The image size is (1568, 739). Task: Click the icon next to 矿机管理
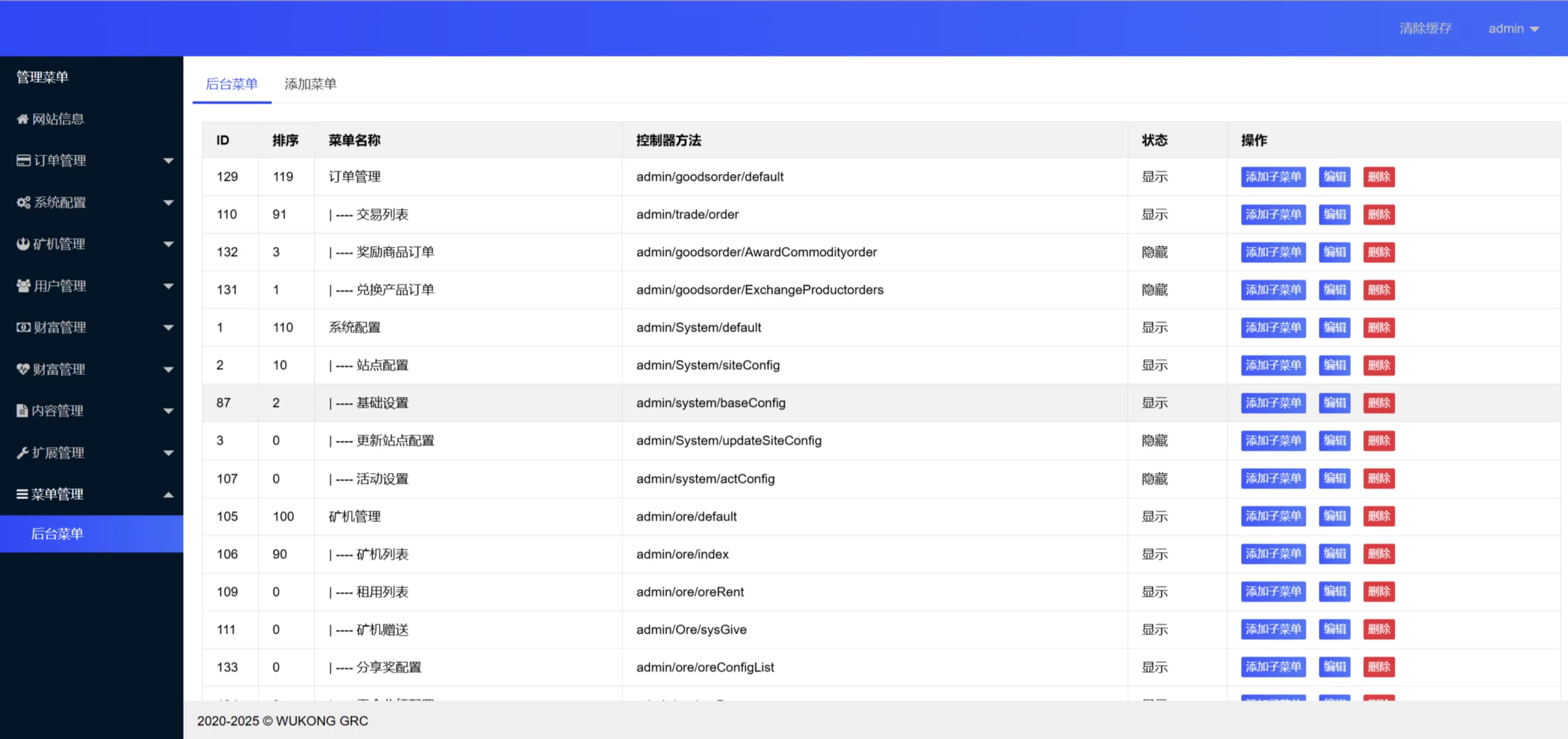[x=23, y=244]
